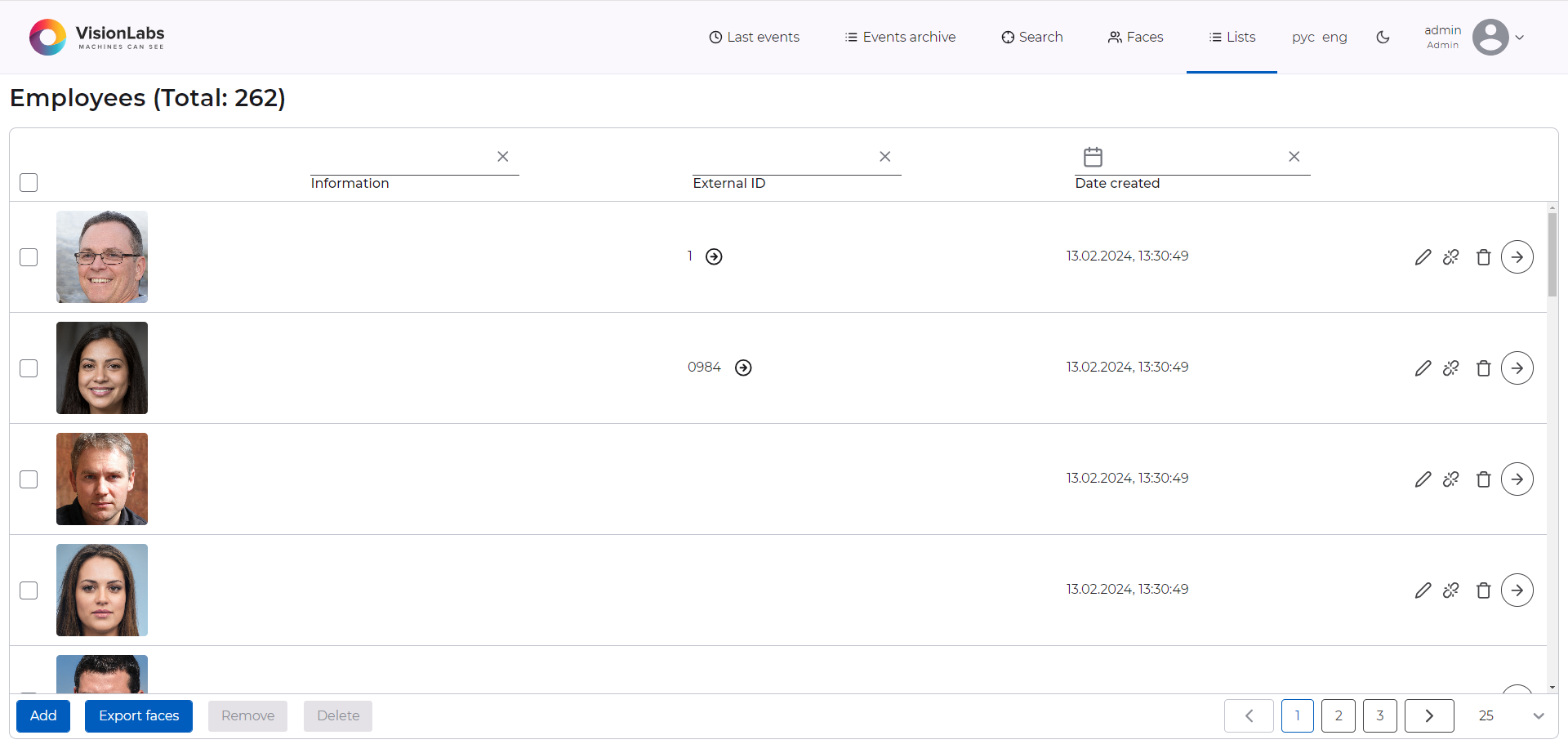Open the Date created calendar picker
This screenshot has height=753, width=1568.
(x=1093, y=156)
